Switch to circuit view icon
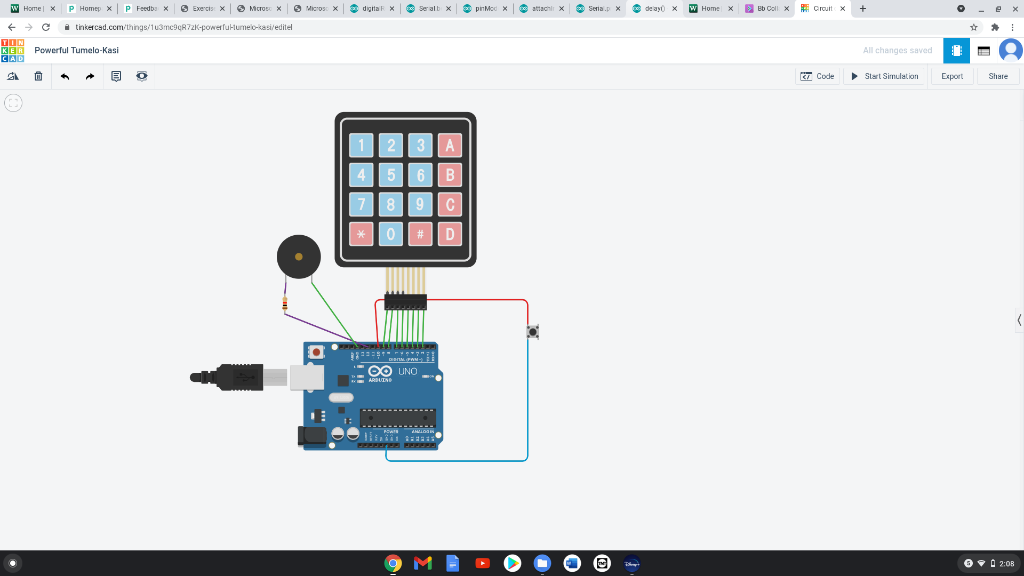 [x=956, y=50]
